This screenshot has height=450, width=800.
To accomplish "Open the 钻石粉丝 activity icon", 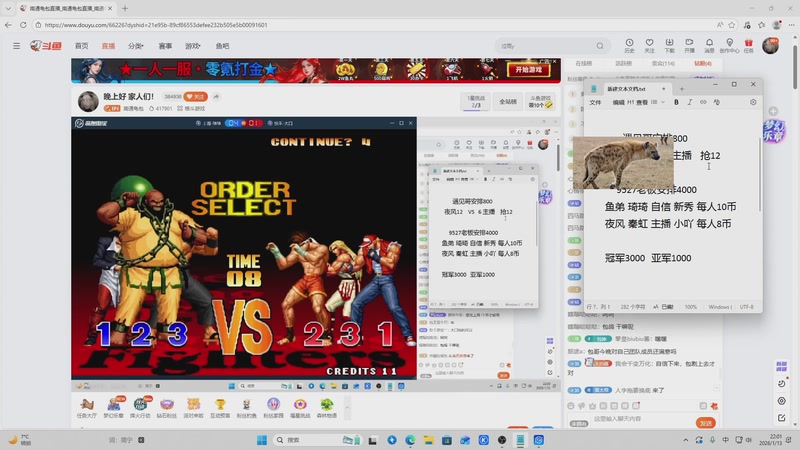I will (166, 408).
